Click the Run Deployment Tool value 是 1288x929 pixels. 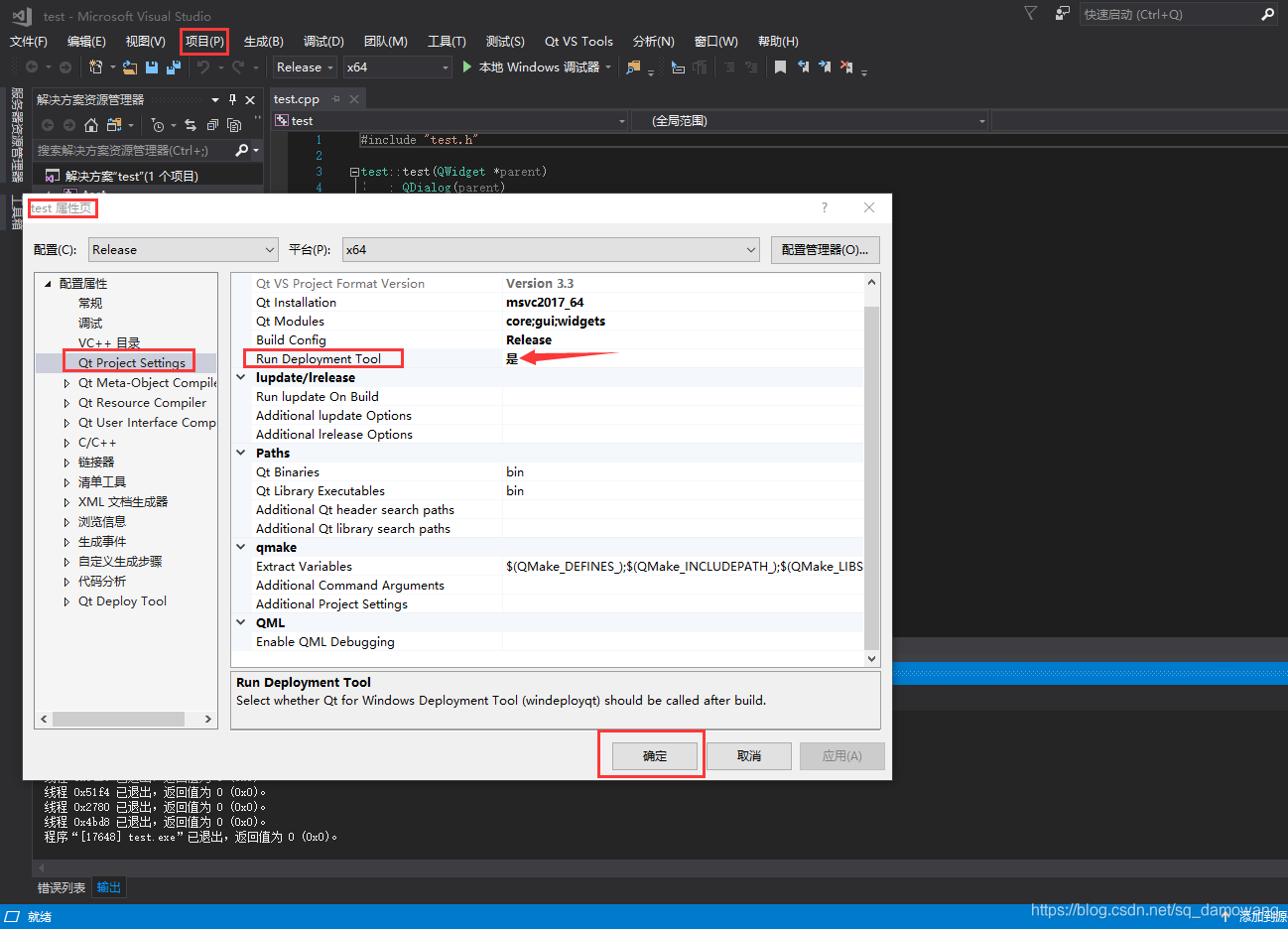[x=512, y=359]
